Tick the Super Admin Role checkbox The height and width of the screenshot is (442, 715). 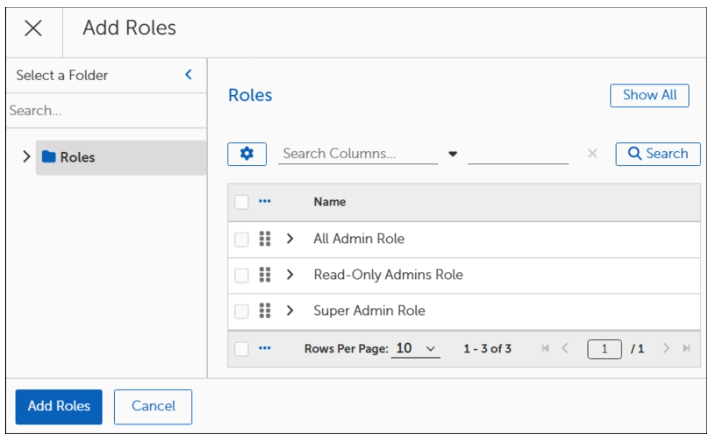point(241,311)
